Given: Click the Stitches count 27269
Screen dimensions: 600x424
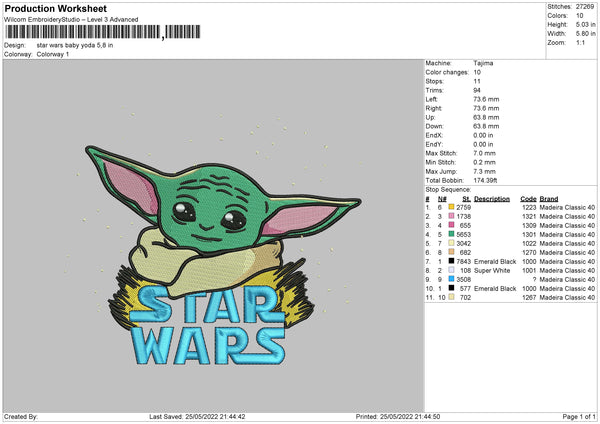Looking at the screenshot, I should pos(585,7).
